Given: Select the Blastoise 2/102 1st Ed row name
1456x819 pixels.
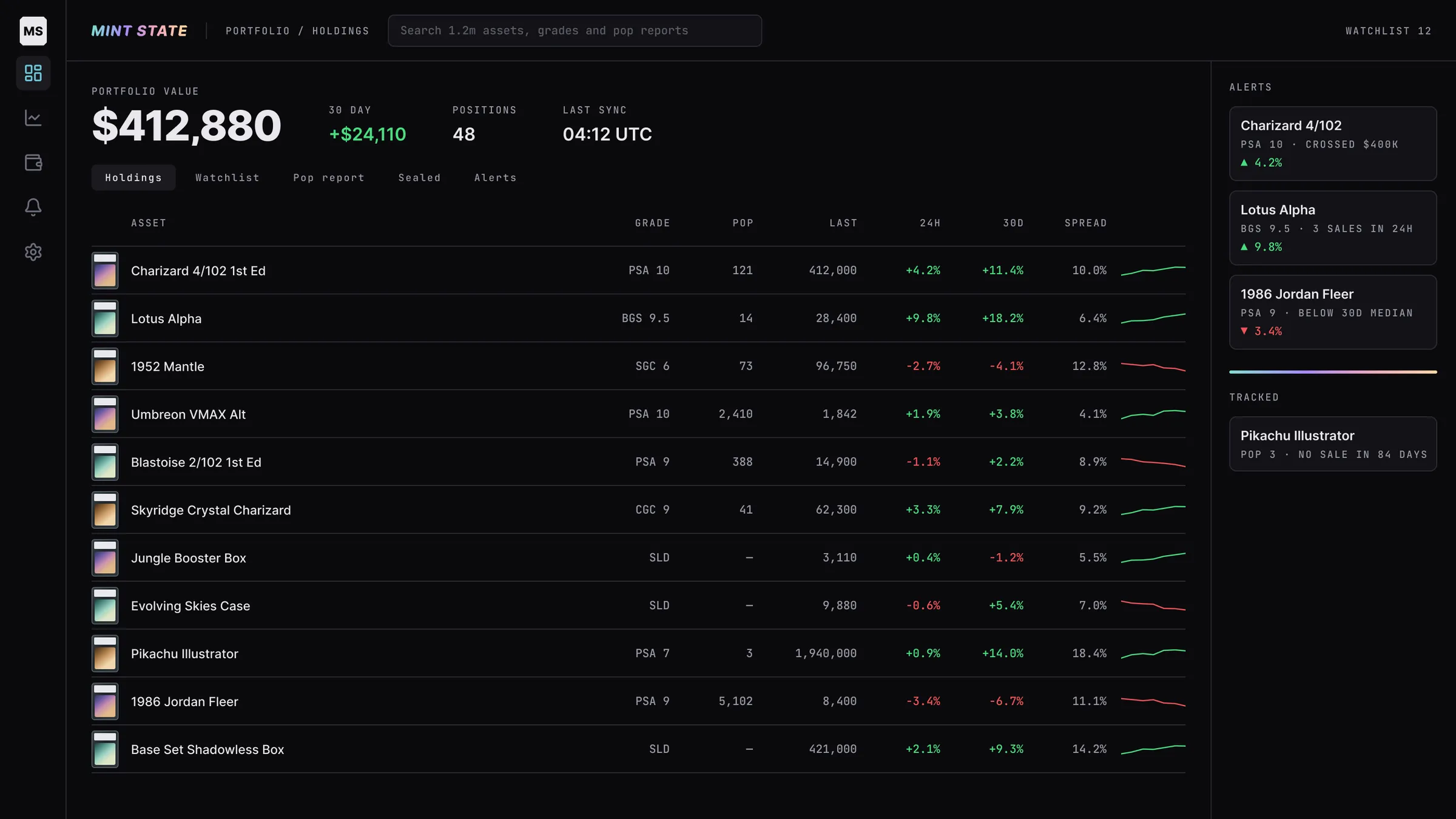Looking at the screenshot, I should pyautogui.click(x=196, y=462).
